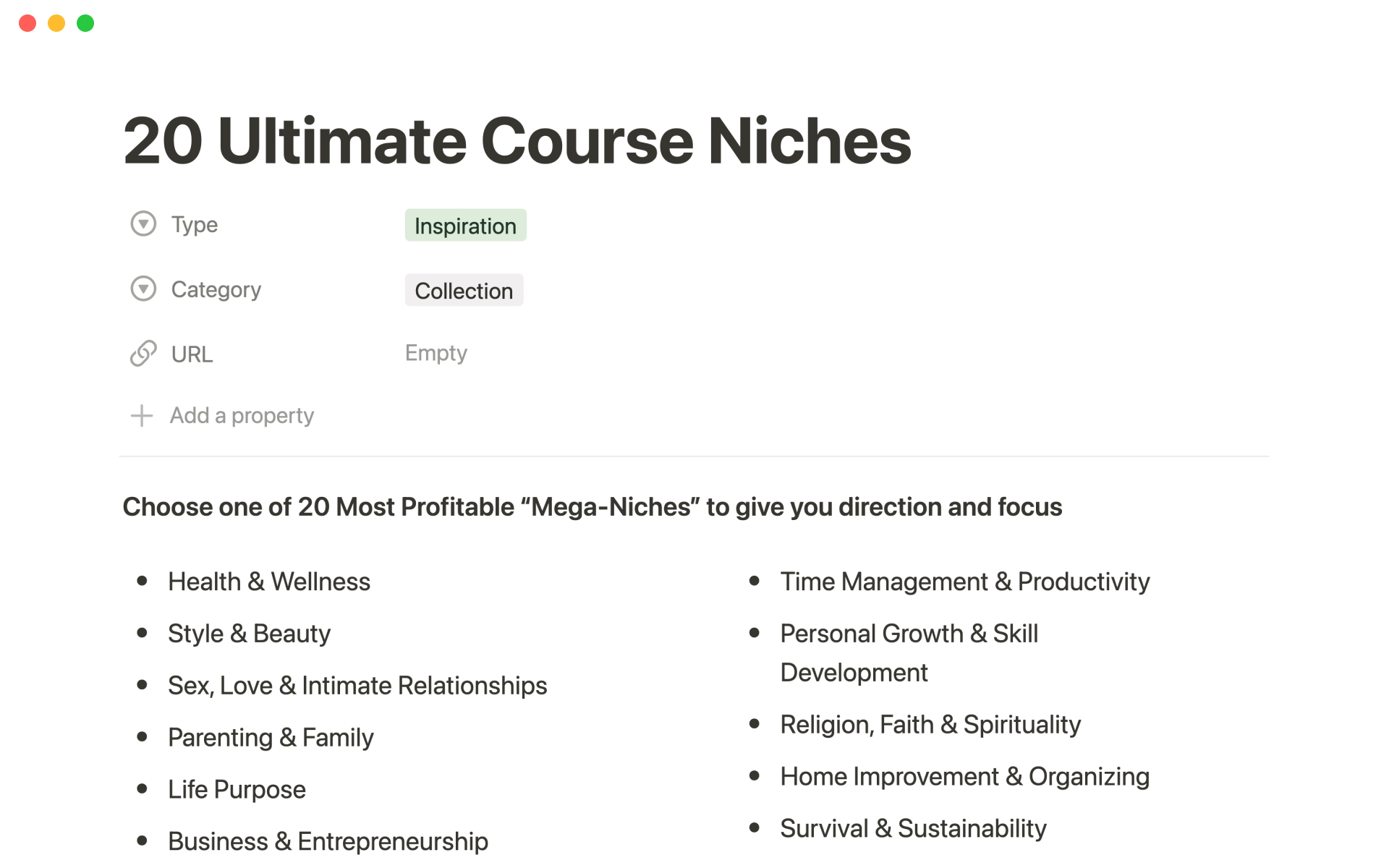Click the URL property label

tap(192, 354)
